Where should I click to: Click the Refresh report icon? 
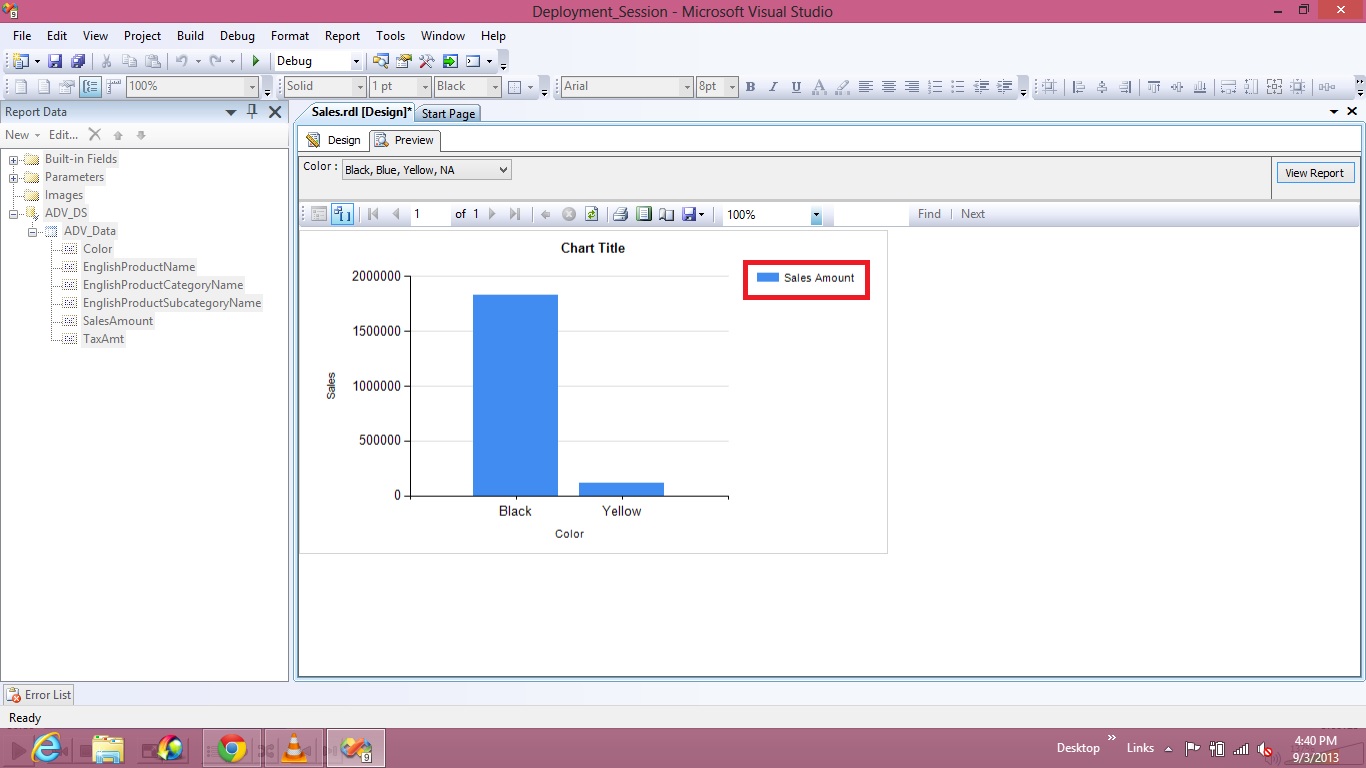tap(591, 214)
